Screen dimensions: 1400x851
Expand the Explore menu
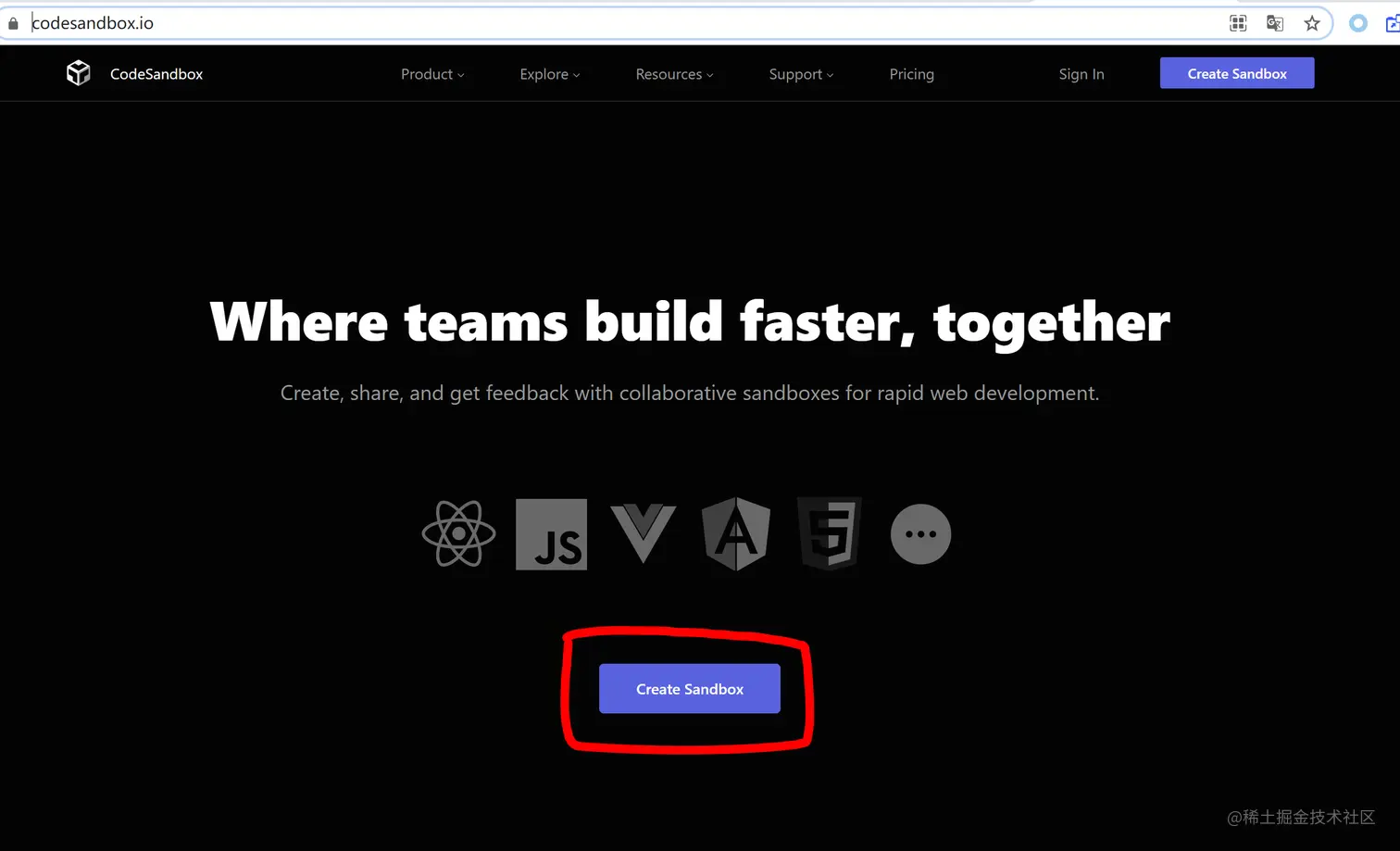[550, 74]
